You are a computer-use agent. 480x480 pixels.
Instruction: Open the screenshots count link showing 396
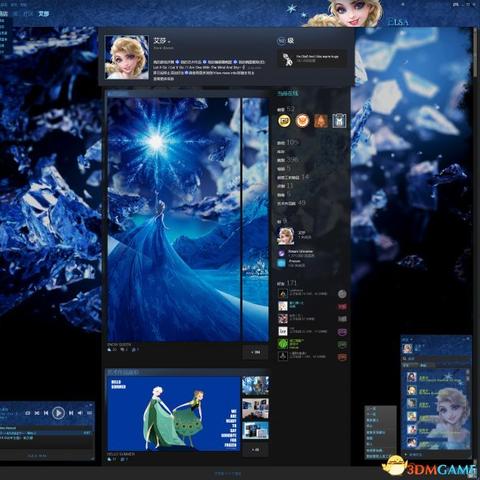click(x=287, y=160)
